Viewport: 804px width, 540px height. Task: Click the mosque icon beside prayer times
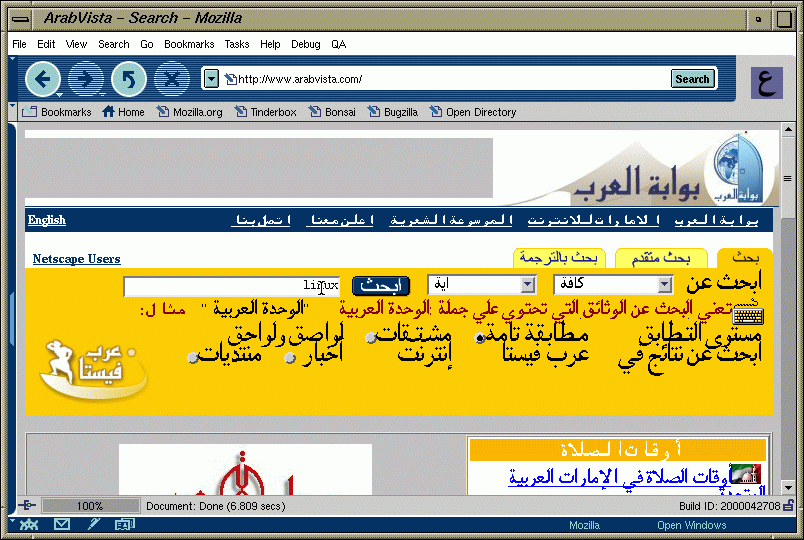pos(745,474)
